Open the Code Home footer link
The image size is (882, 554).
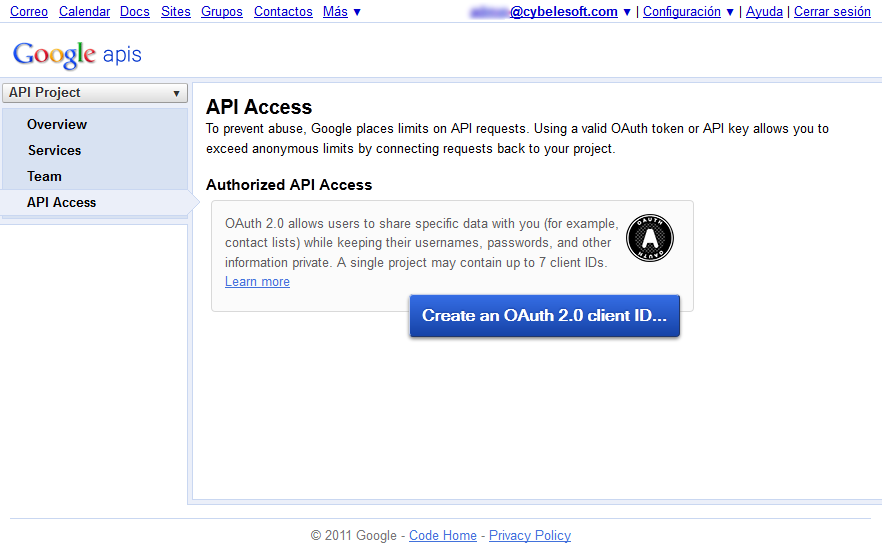click(443, 535)
